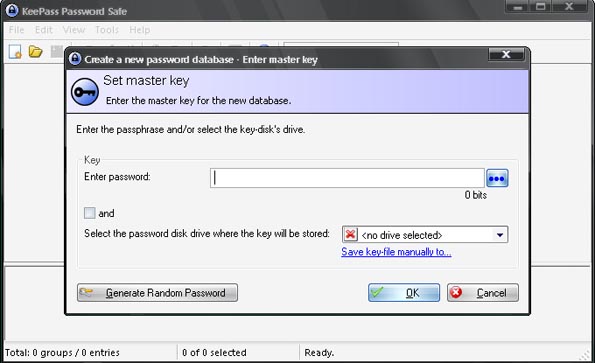This screenshot has height=363, width=595.
Task: Close the KeePass Password Safe window
Action: tap(569, 6)
